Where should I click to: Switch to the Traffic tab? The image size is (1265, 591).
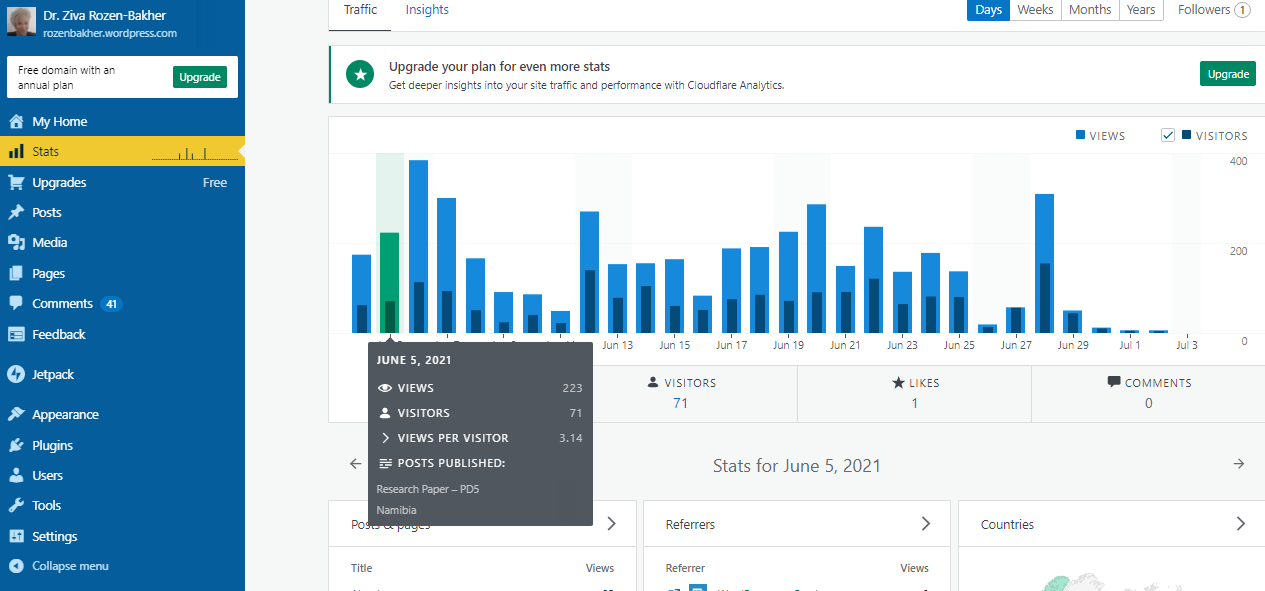[x=361, y=10]
